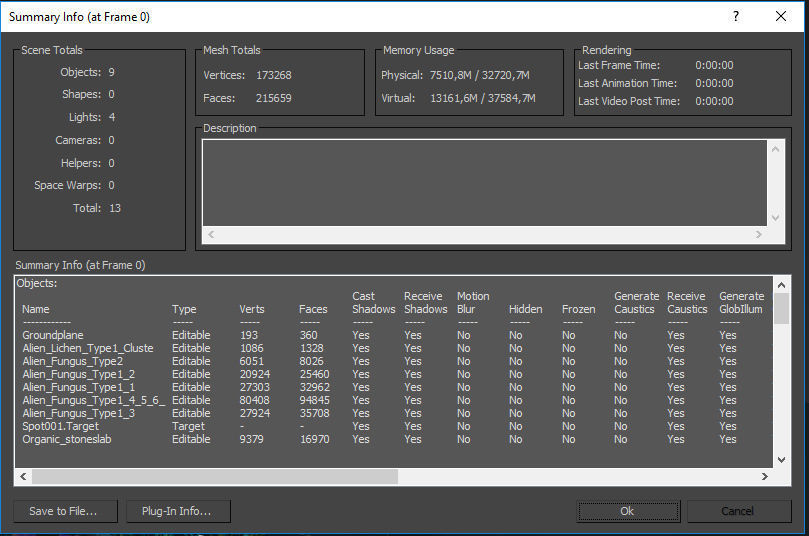Click the objects list scroll left arrow
Image resolution: width=809 pixels, height=536 pixels.
[23, 477]
